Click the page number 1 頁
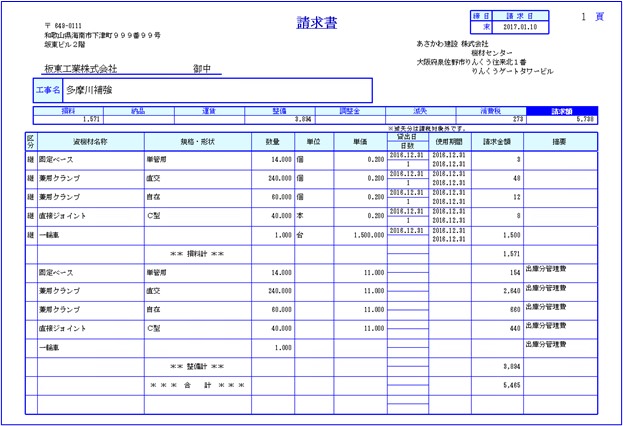Screen dimensions: 623x426 (x=592, y=18)
